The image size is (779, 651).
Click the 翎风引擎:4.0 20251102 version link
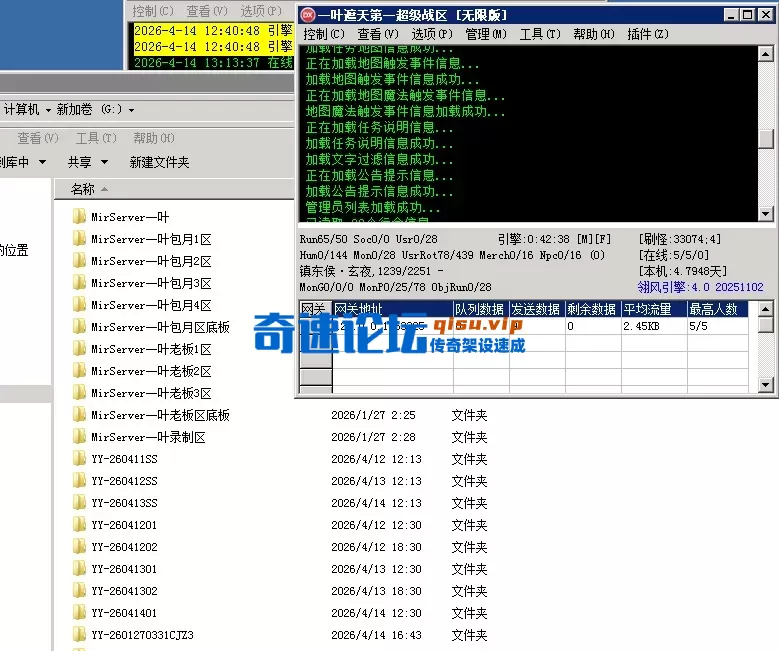point(701,287)
